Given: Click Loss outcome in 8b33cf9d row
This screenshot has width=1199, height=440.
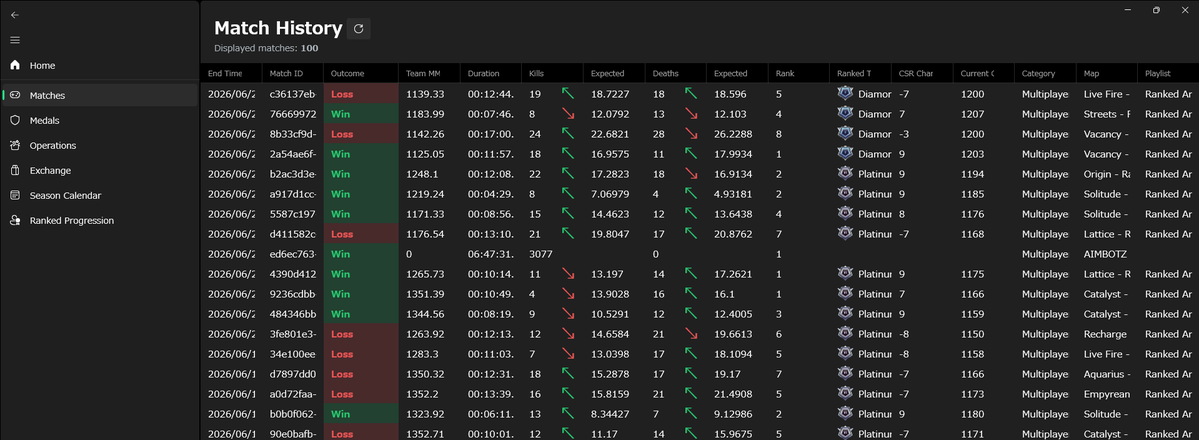Looking at the screenshot, I should 361,134.
